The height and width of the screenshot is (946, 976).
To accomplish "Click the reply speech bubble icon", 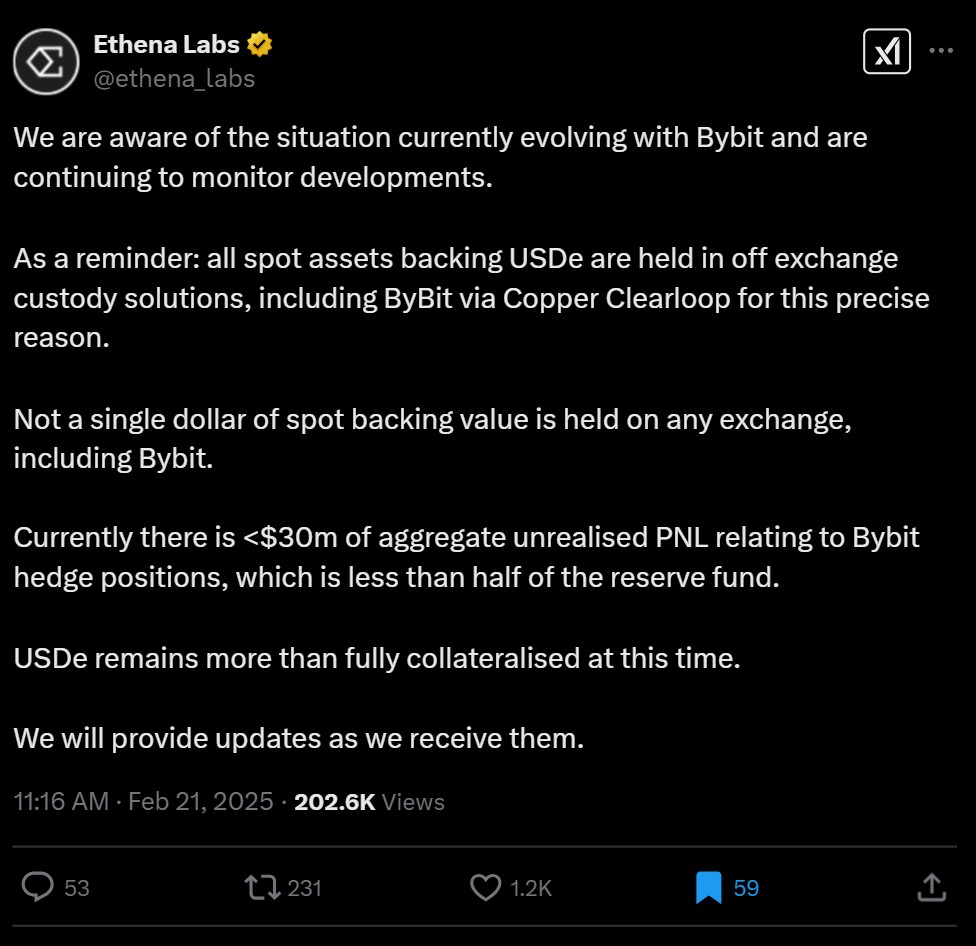I will 38,886.
